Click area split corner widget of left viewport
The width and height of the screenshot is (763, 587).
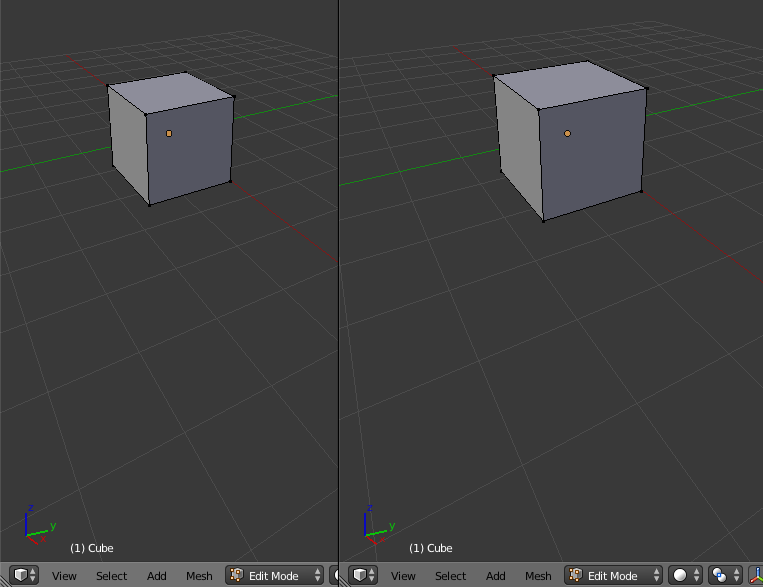coord(3,581)
